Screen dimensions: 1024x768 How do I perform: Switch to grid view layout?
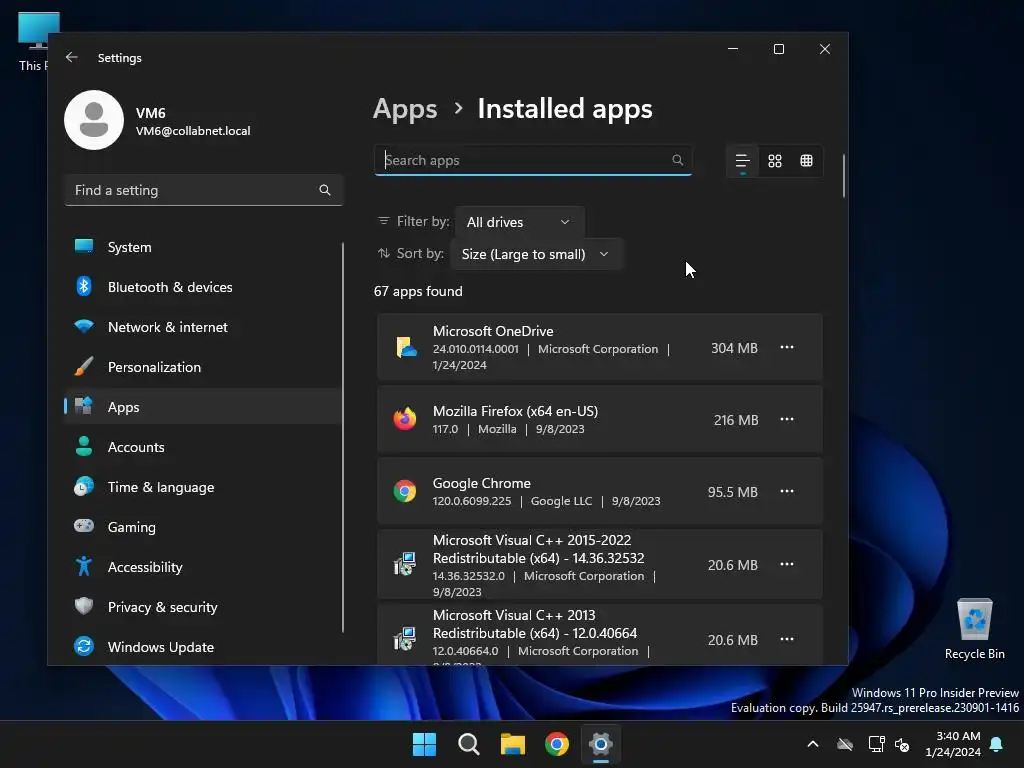775,161
